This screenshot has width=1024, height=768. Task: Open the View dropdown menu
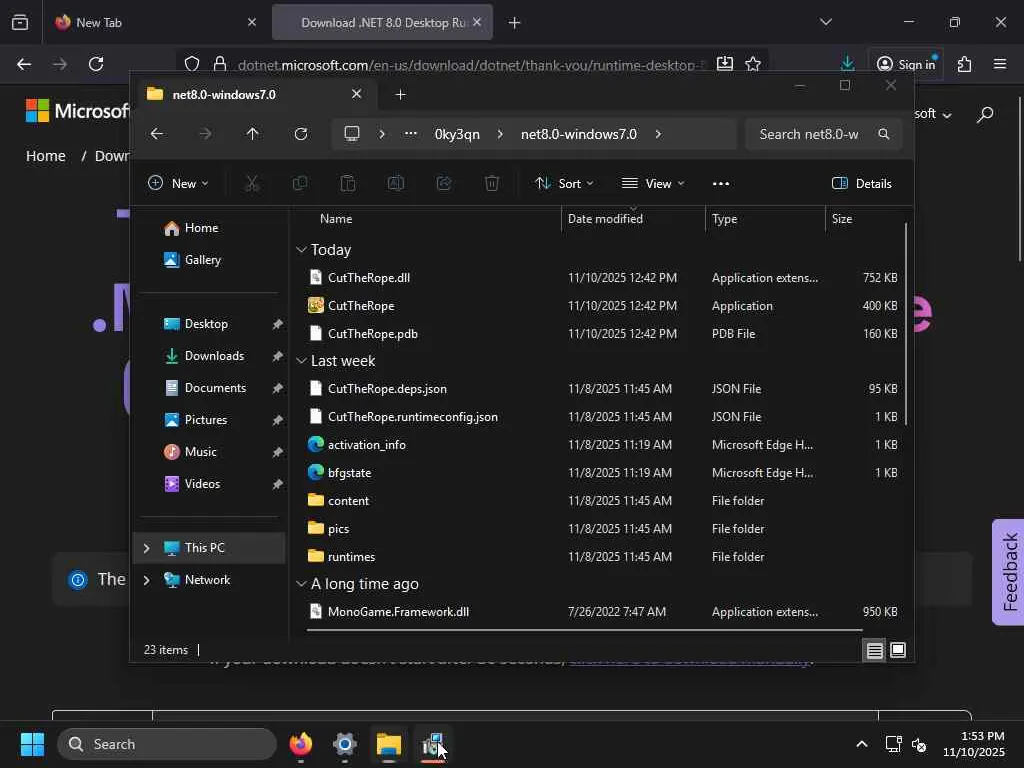click(x=653, y=184)
